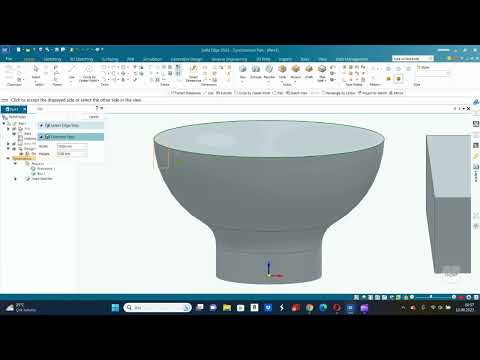Click the Solid Edge application button

point(5,50)
